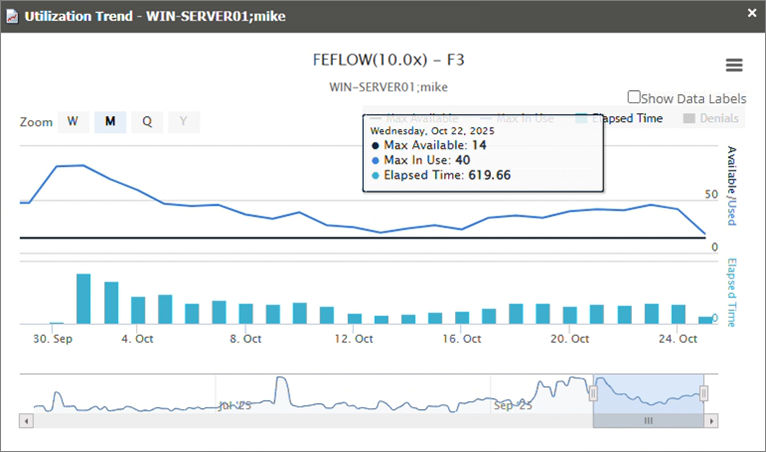Click the Elapsed Time vertical axis title
Screen dimensions: 766x452
(x=731, y=292)
